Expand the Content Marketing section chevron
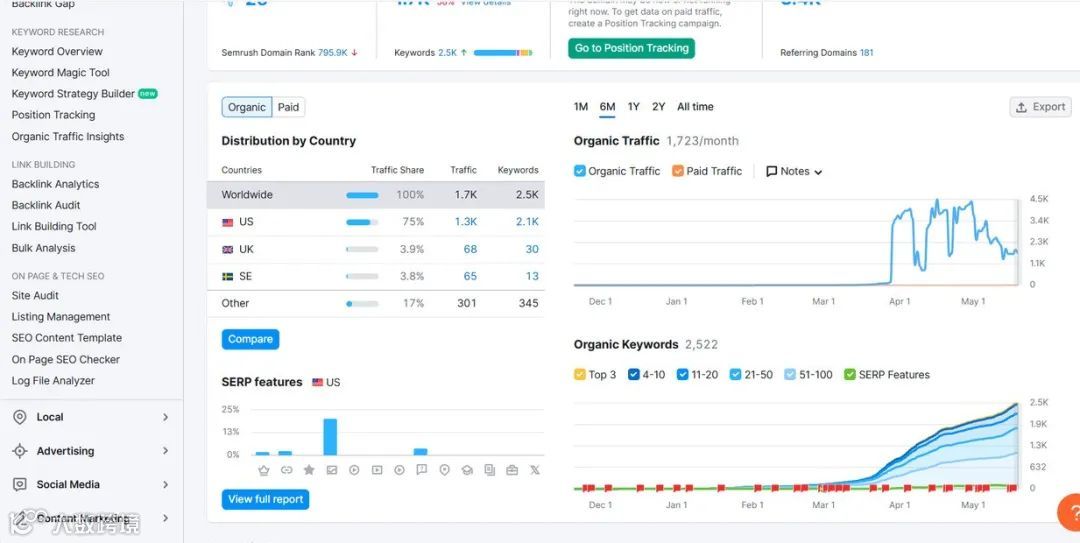 point(165,518)
